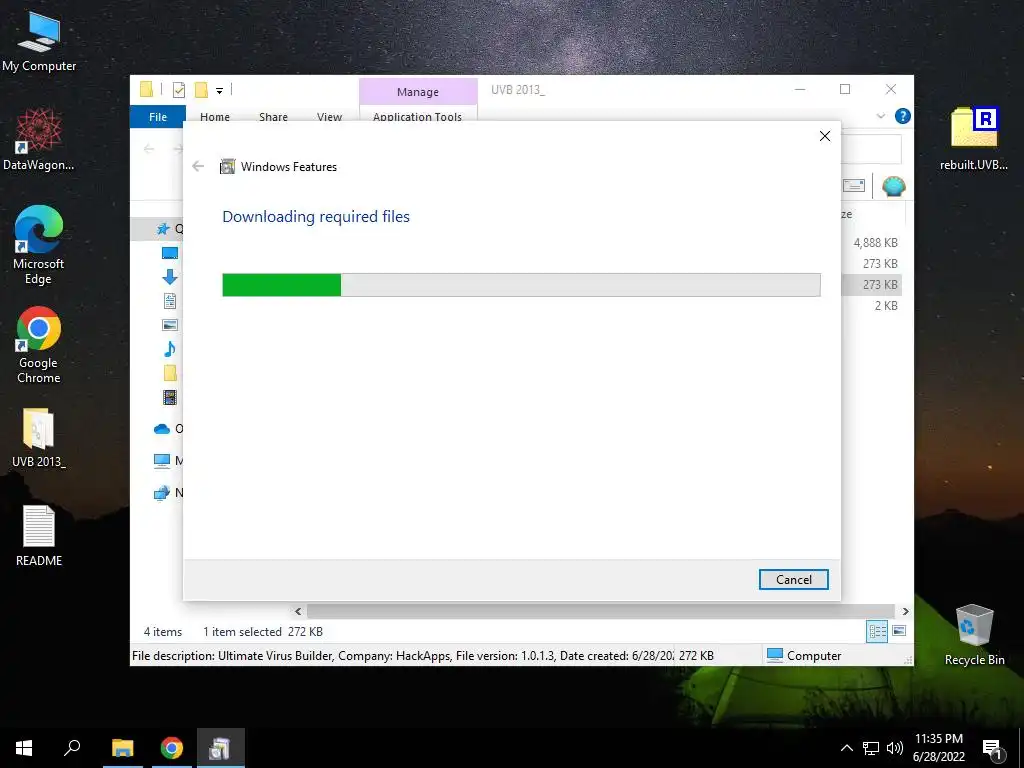Close the Windows Features dialog
The height and width of the screenshot is (768, 1024).
(x=825, y=136)
